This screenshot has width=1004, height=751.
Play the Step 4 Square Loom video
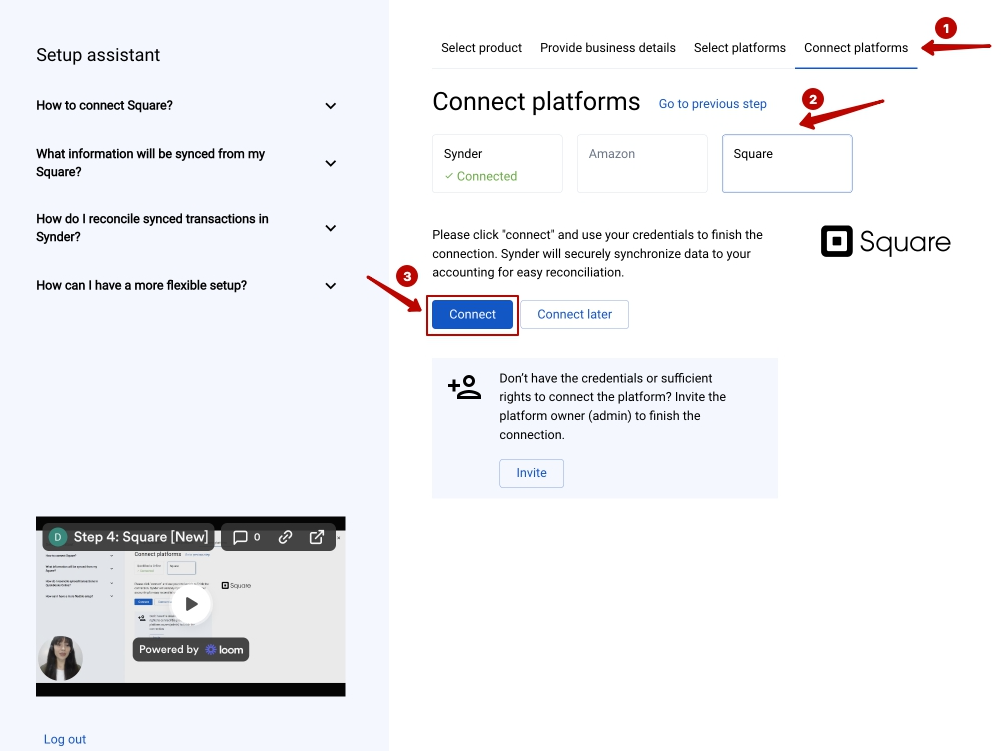click(x=191, y=604)
